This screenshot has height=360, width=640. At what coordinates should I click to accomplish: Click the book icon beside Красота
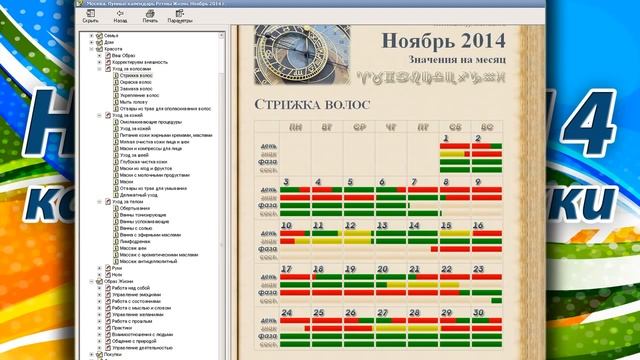[99, 49]
